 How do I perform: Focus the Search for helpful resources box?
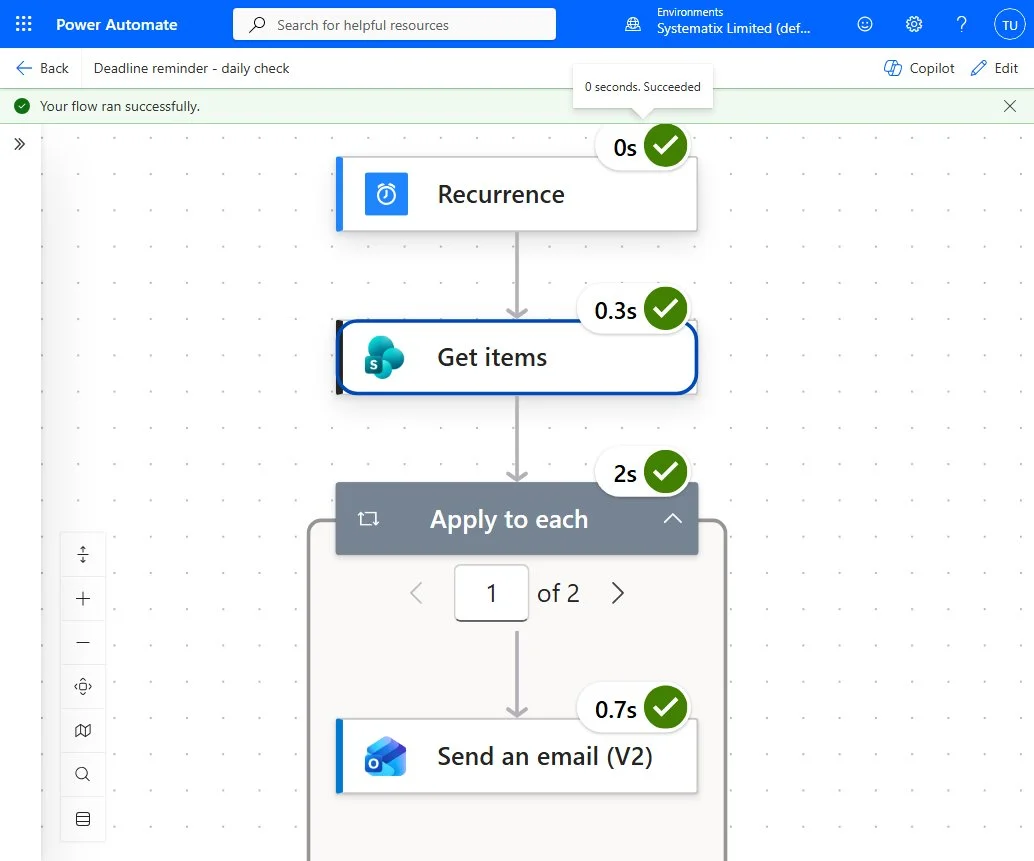click(x=394, y=24)
